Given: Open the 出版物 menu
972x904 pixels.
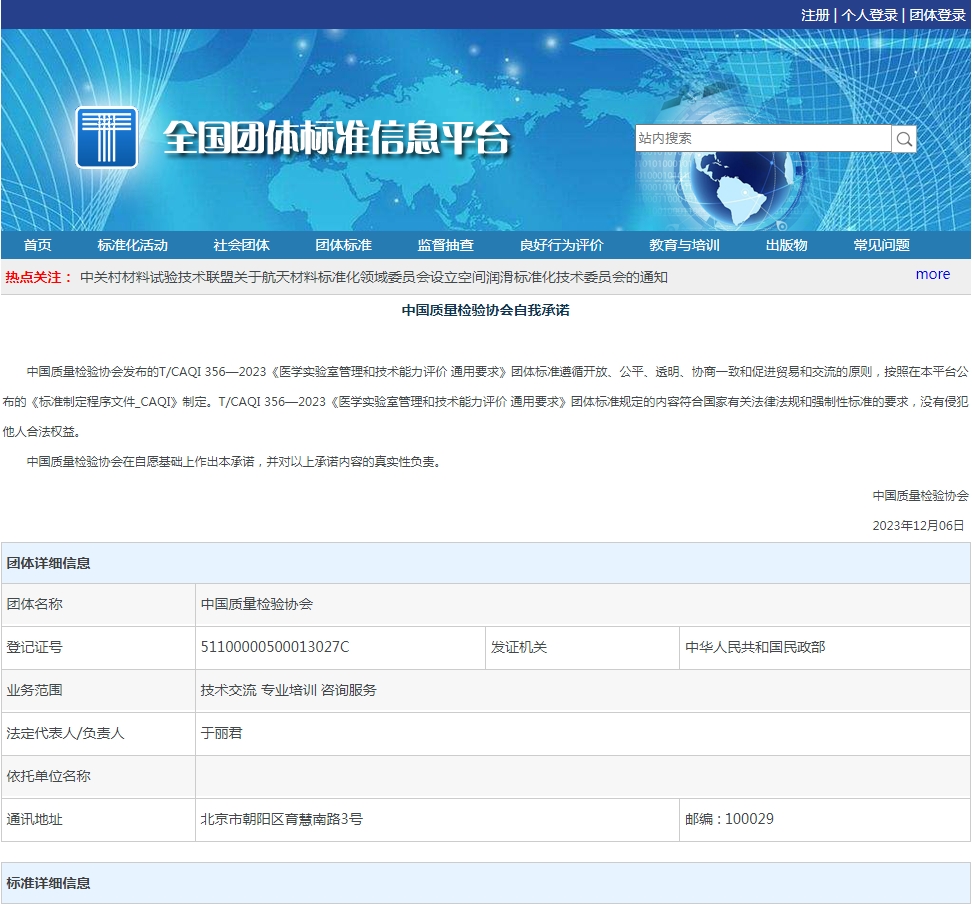Looking at the screenshot, I should tap(787, 245).
